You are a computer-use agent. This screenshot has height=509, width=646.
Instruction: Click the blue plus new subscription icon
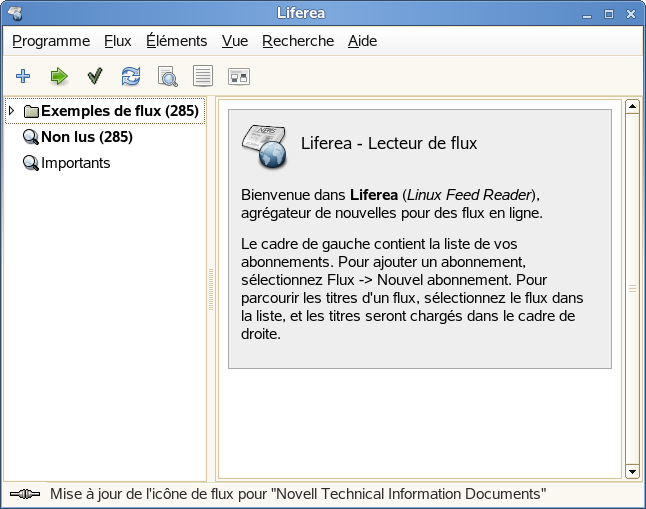click(24, 76)
